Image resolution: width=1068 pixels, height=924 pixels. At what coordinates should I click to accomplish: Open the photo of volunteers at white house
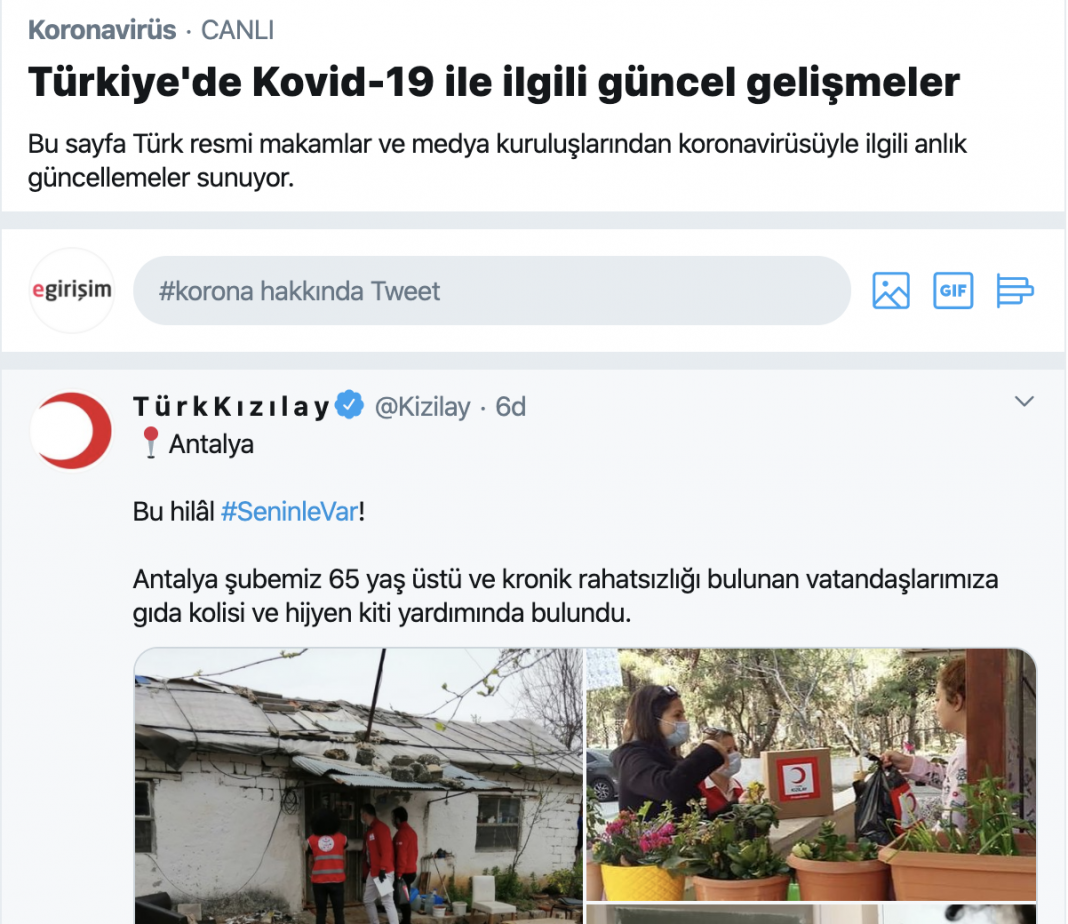pyautogui.click(x=358, y=786)
